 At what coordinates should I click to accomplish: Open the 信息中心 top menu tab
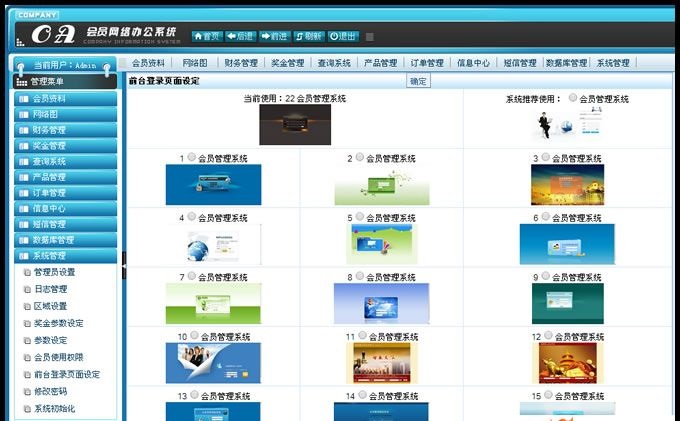coord(473,63)
